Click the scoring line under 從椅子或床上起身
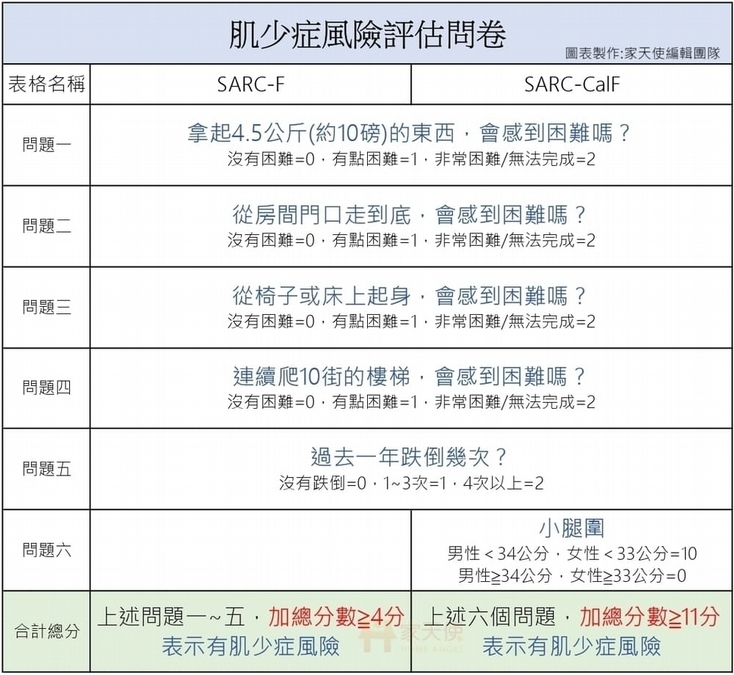 click(411, 322)
